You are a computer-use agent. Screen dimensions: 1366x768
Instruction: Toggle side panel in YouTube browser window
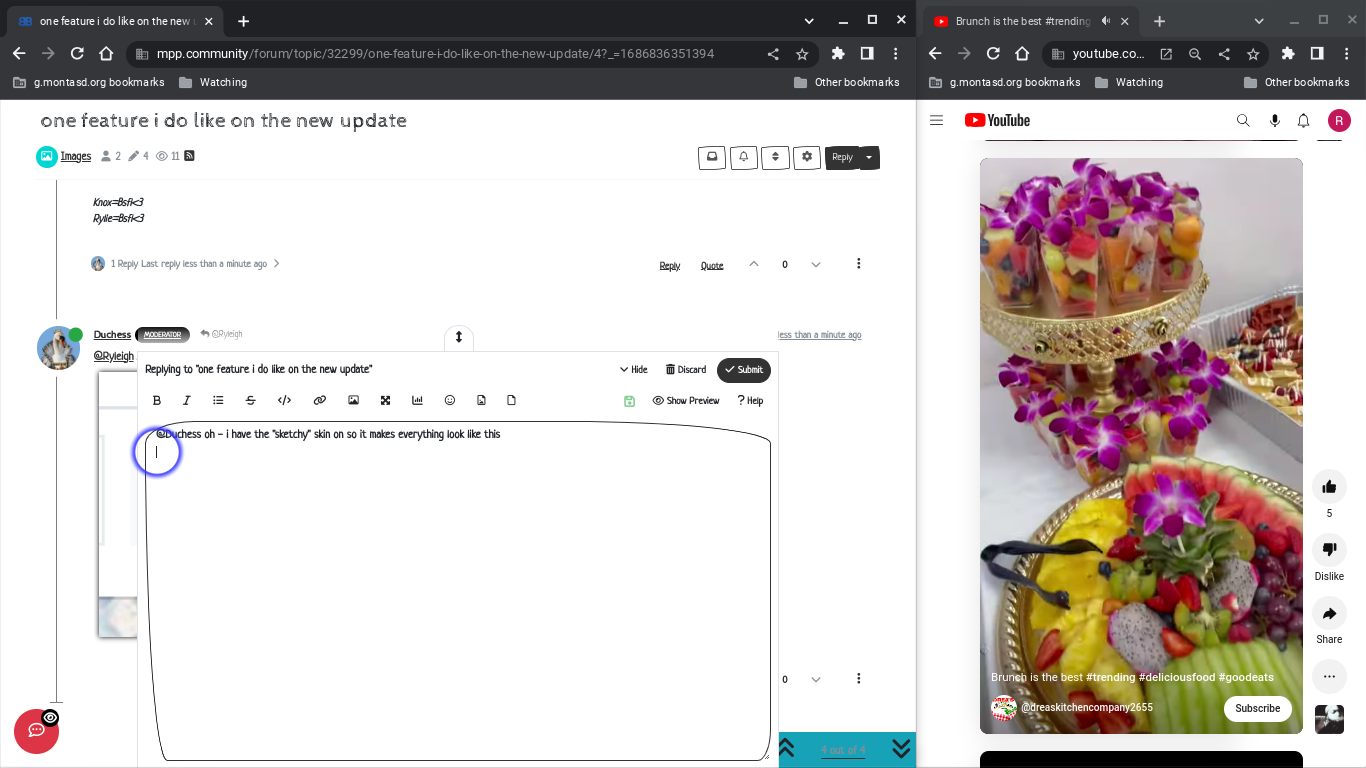(x=1317, y=54)
